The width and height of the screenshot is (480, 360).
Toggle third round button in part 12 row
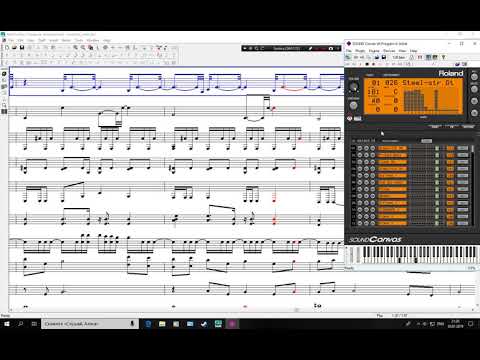[373, 223]
